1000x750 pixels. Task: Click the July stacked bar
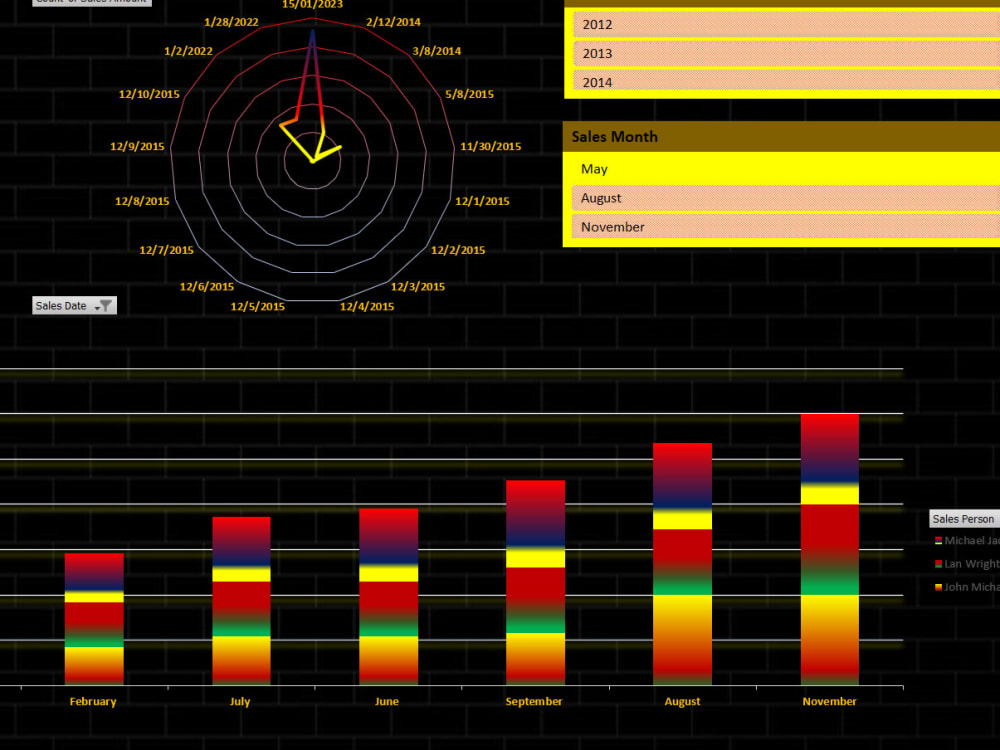[x=241, y=601]
